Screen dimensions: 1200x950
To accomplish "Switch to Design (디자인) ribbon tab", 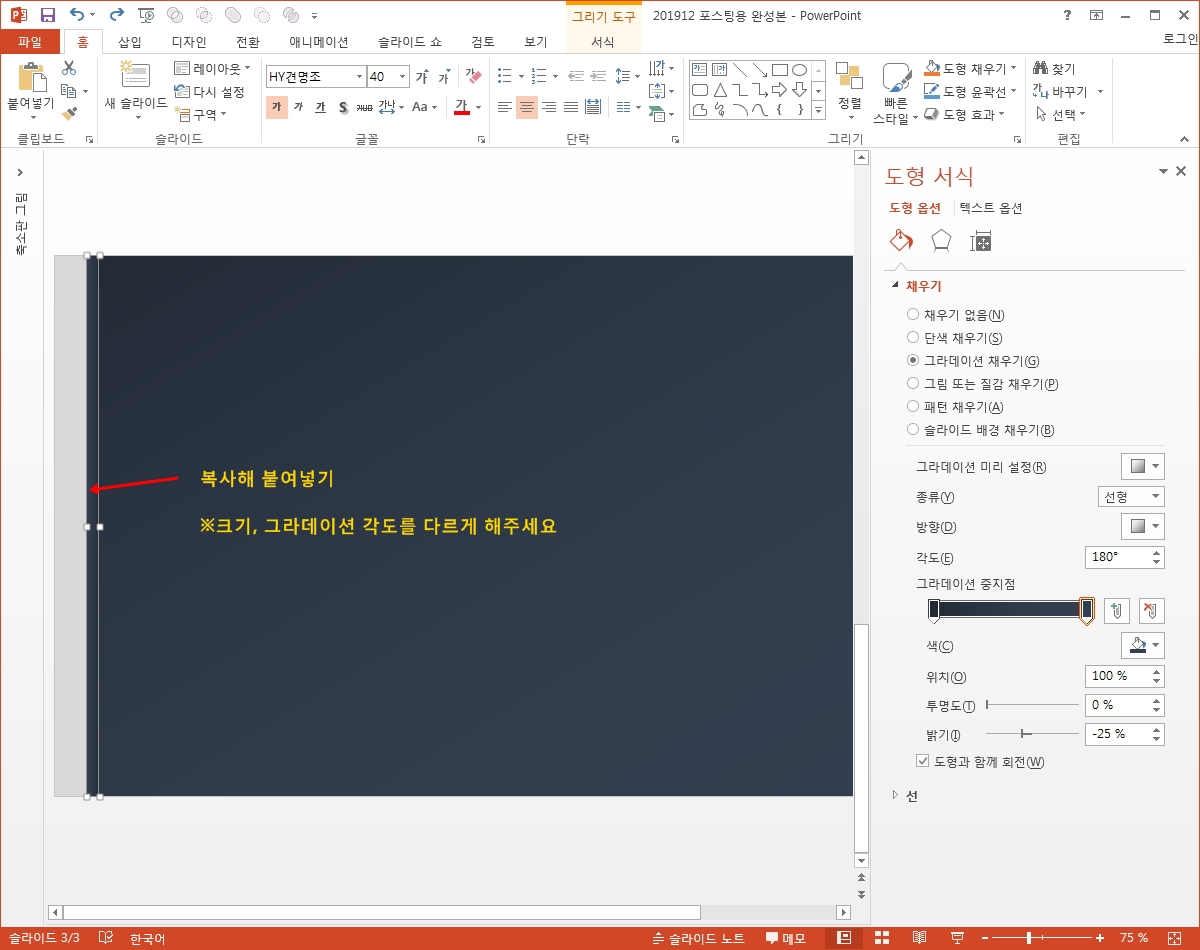I will tap(189, 42).
